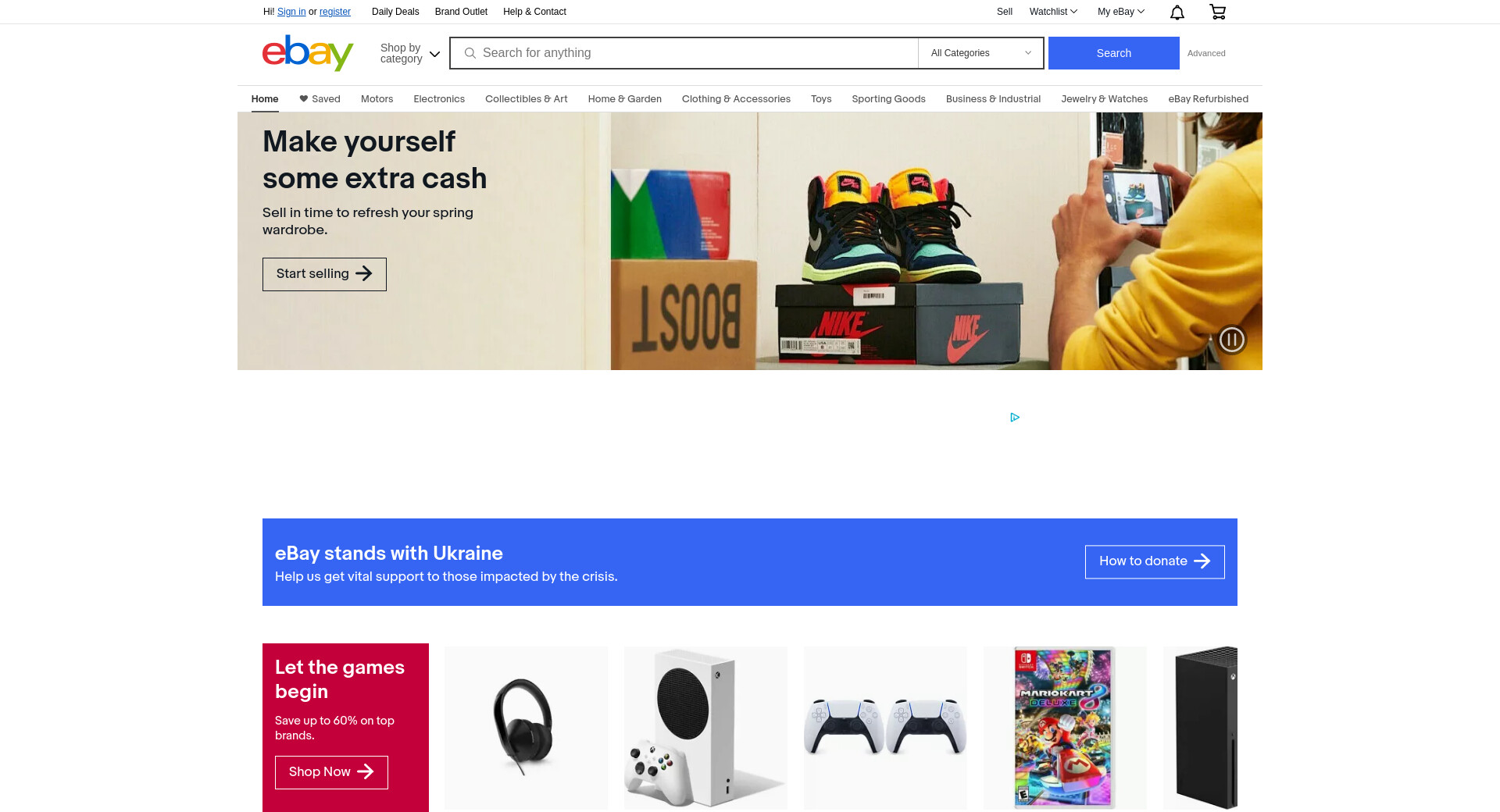Click the magnifier icon in search box
The width and height of the screenshot is (1500, 812).
(470, 53)
